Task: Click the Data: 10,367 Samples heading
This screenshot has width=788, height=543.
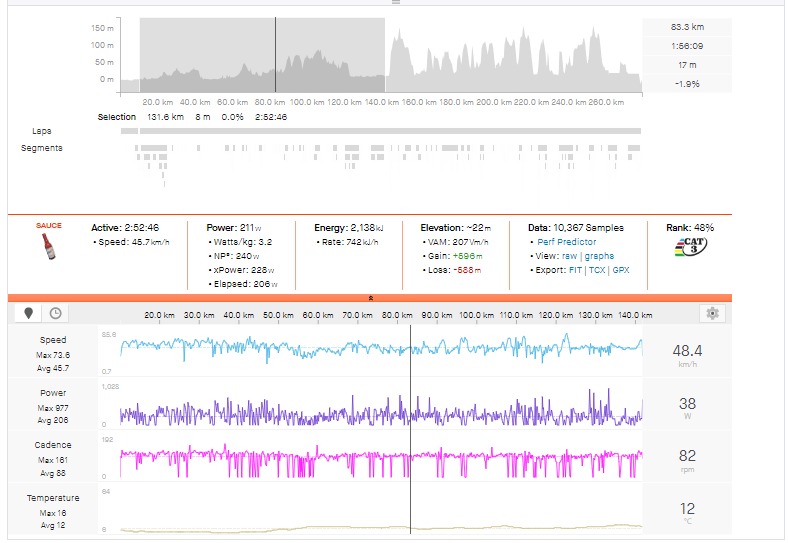Action: point(575,228)
